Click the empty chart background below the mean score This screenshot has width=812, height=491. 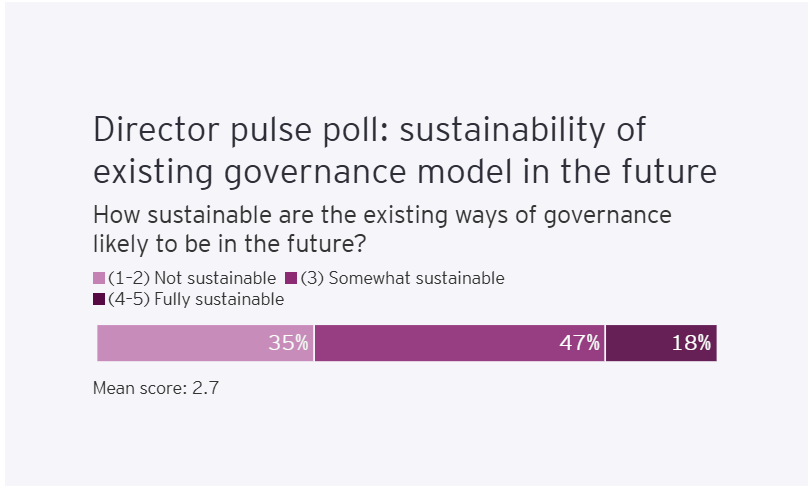pyautogui.click(x=400, y=440)
